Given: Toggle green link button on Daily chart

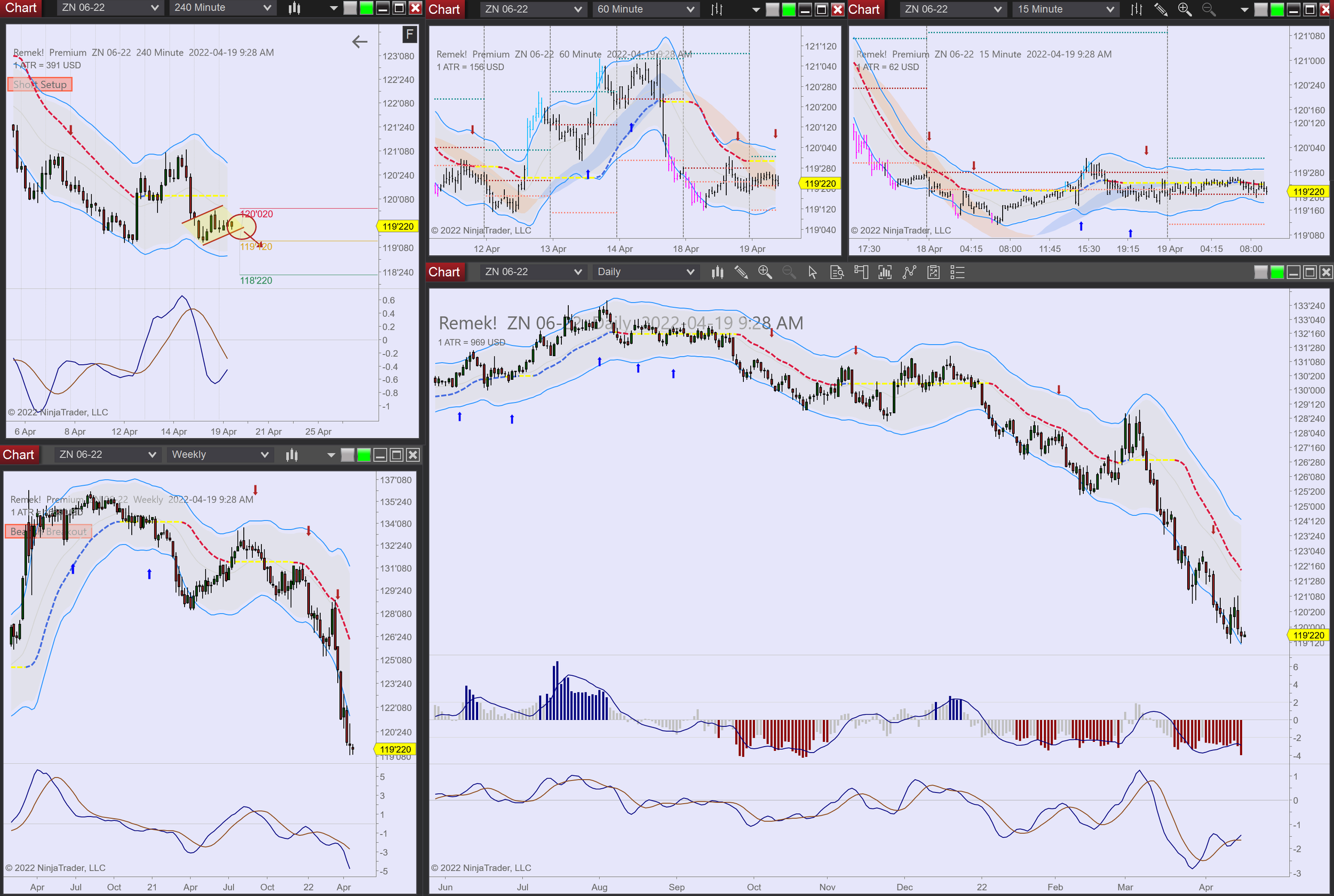Looking at the screenshot, I should click(1277, 272).
